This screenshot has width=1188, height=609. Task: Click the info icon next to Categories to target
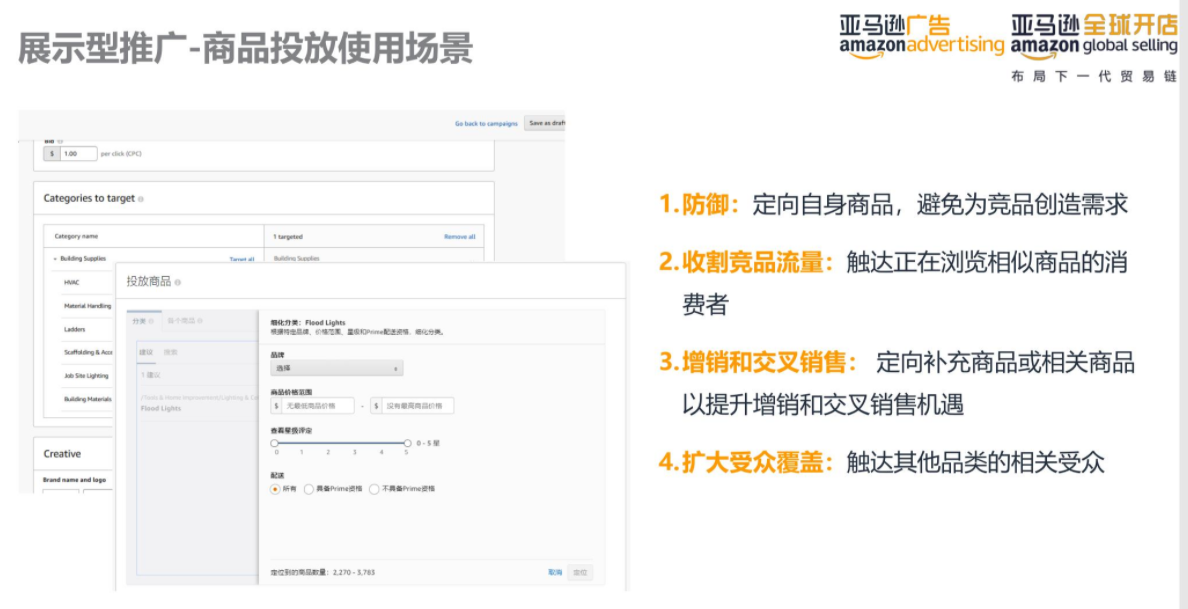coord(142,200)
